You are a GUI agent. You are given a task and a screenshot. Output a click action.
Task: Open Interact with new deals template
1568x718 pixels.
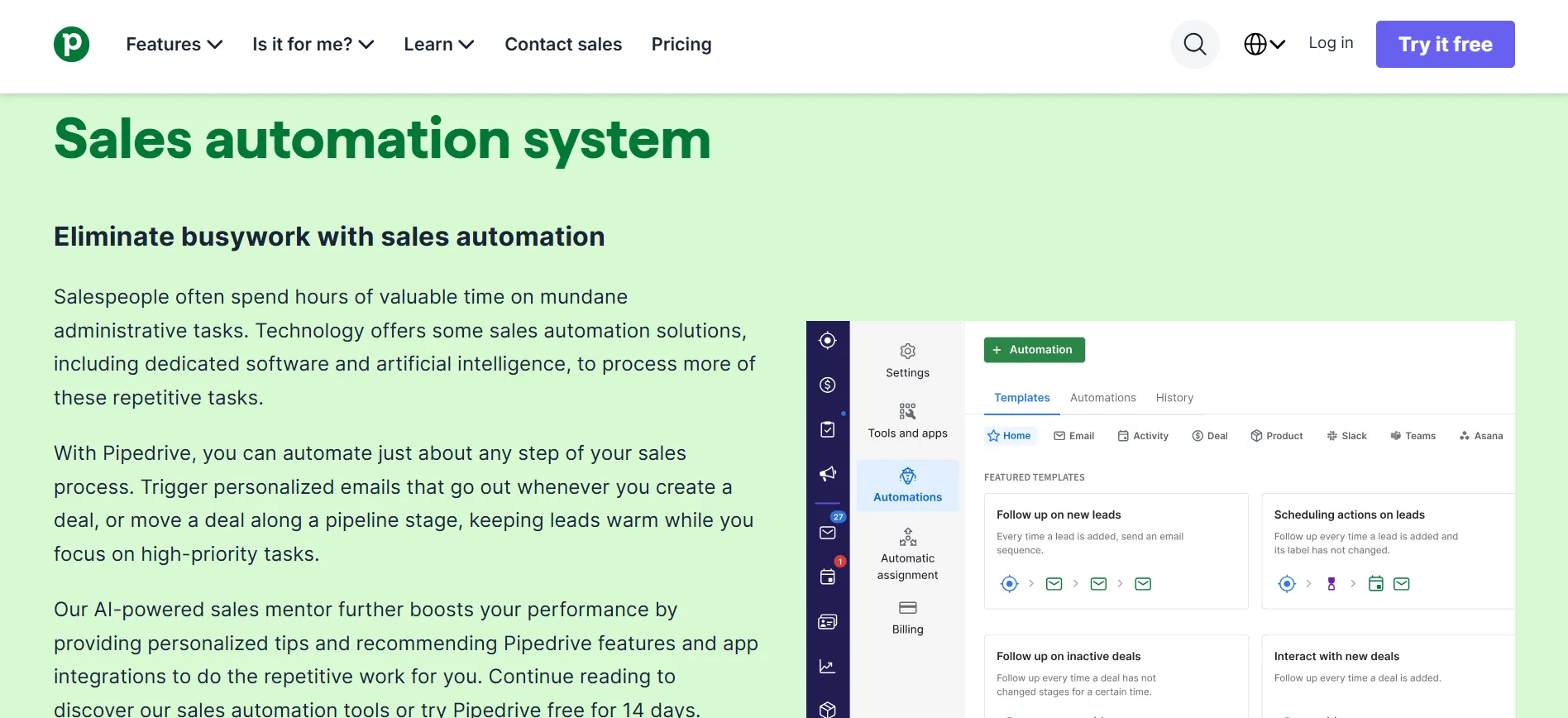click(x=1389, y=676)
